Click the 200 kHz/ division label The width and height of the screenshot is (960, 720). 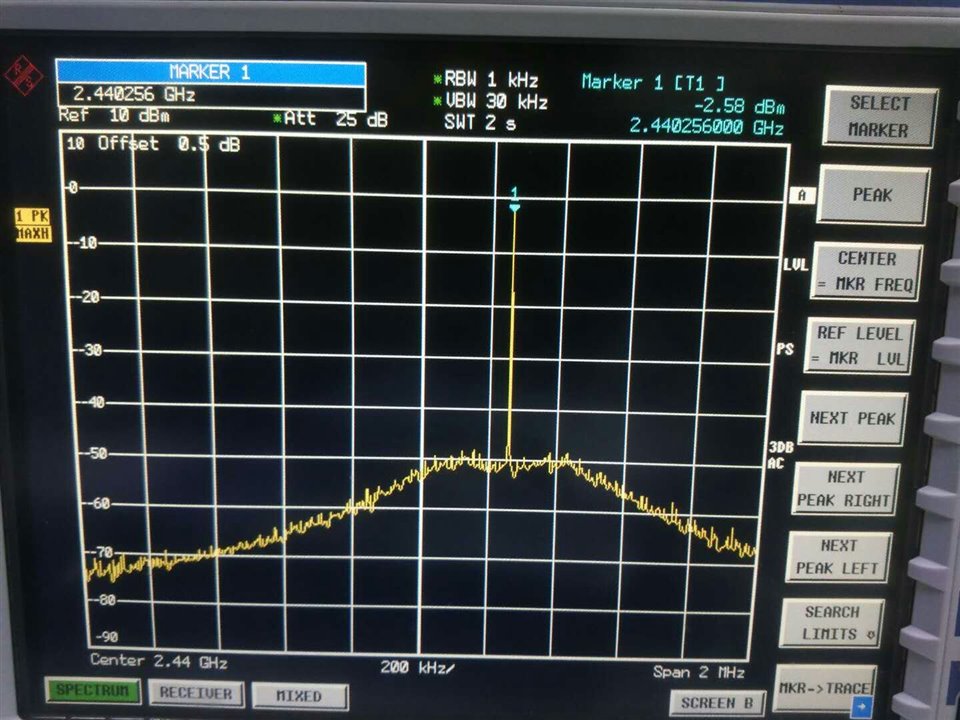tap(418, 667)
